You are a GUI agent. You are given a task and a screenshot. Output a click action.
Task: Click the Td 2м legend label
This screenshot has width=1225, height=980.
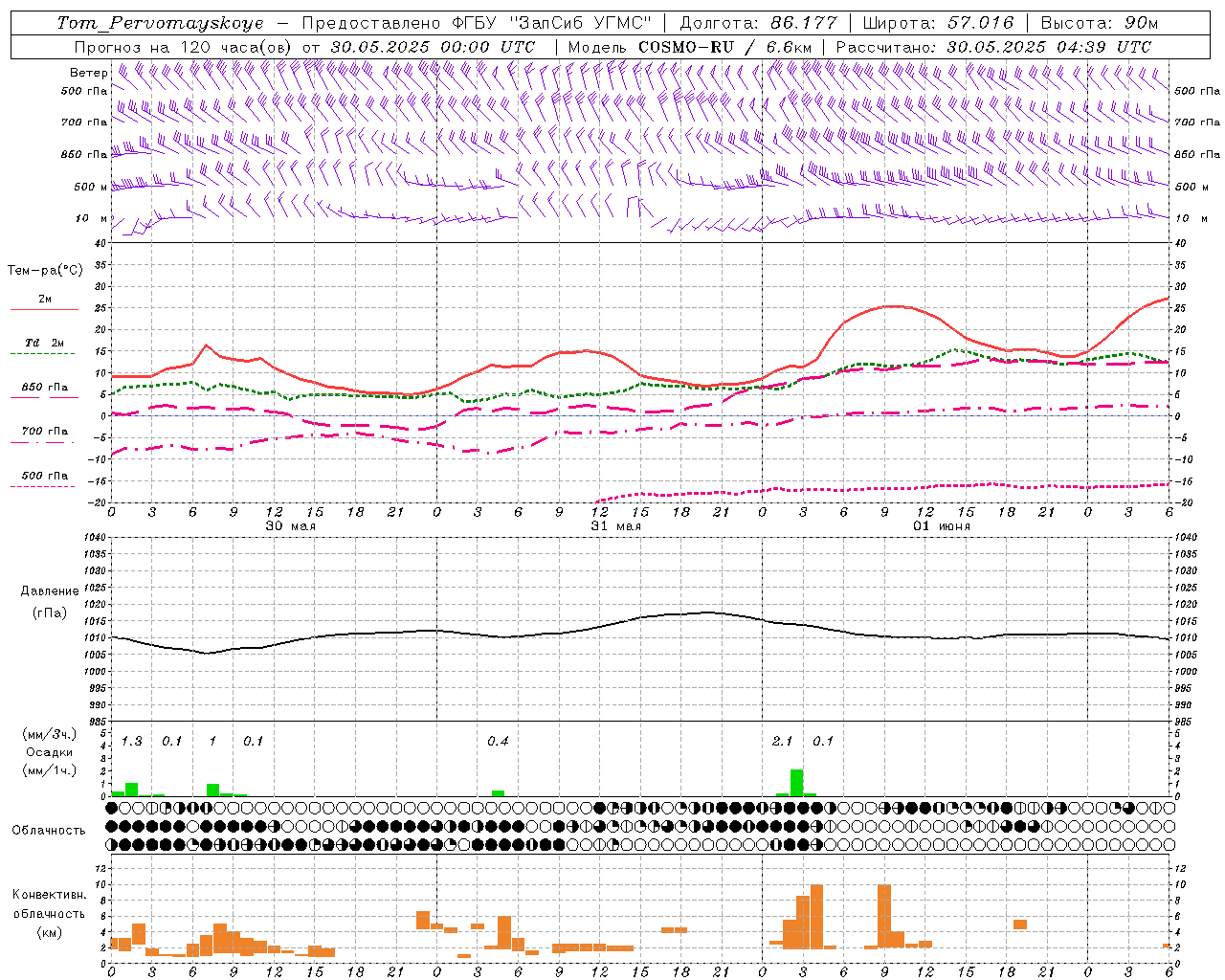(45, 343)
